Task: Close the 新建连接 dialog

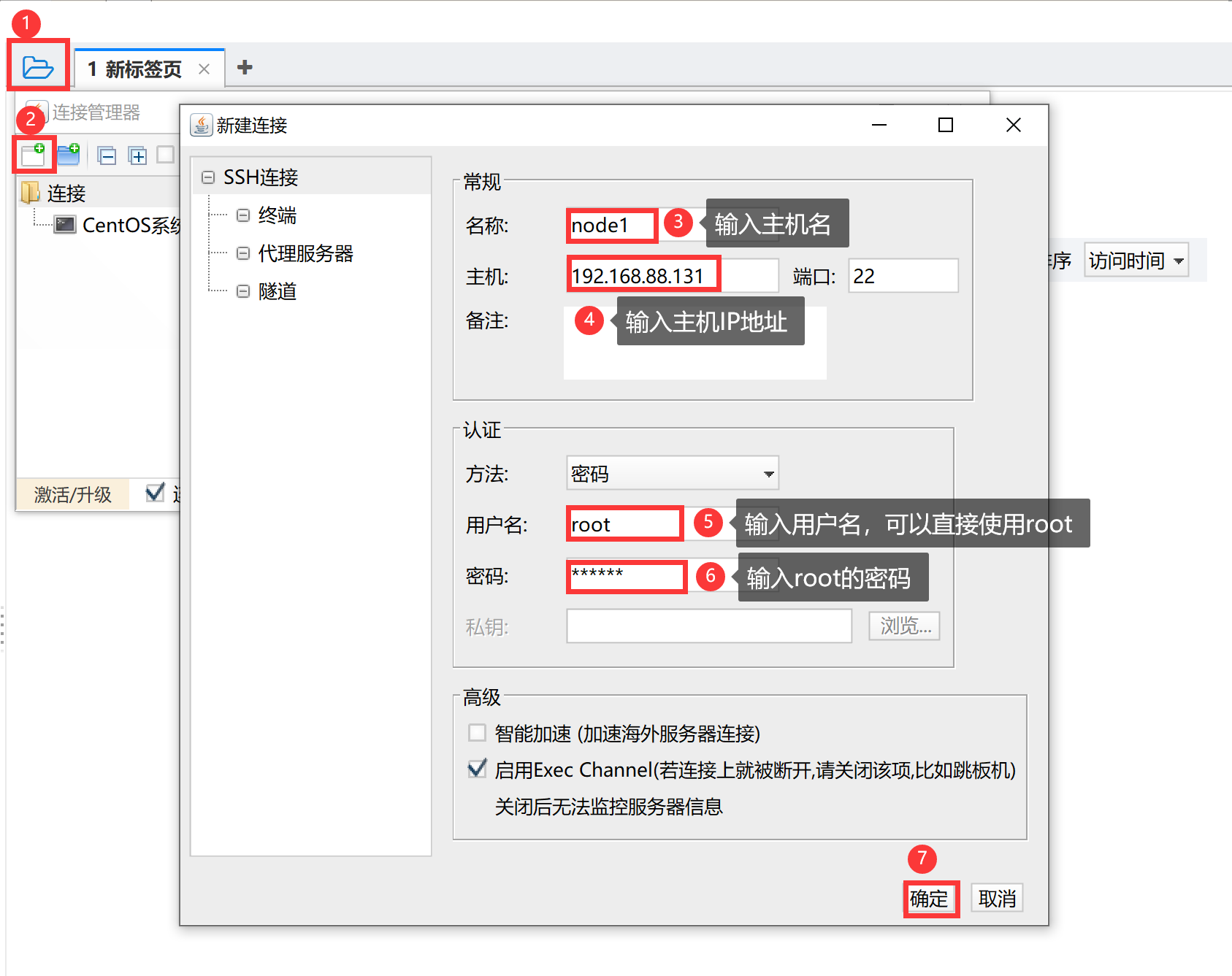Action: (x=1013, y=126)
